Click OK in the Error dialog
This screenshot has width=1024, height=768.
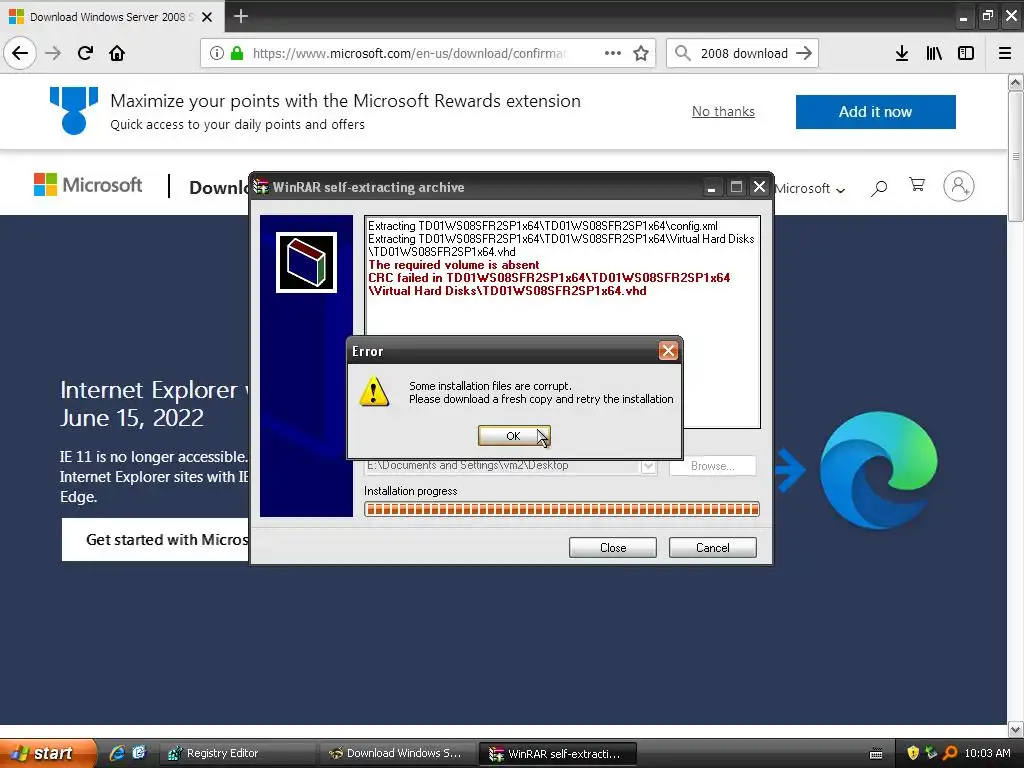click(x=513, y=436)
